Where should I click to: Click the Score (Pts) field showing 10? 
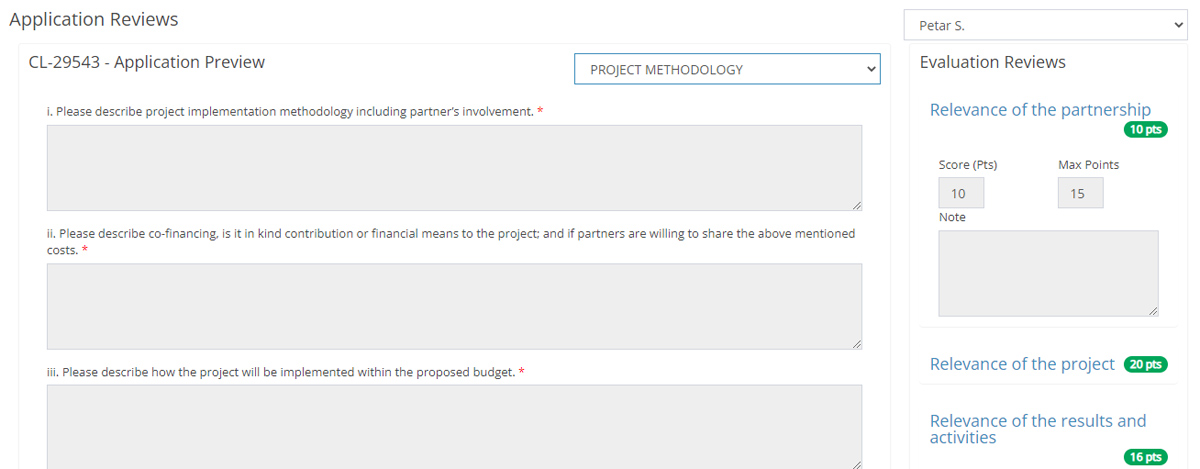click(x=960, y=193)
